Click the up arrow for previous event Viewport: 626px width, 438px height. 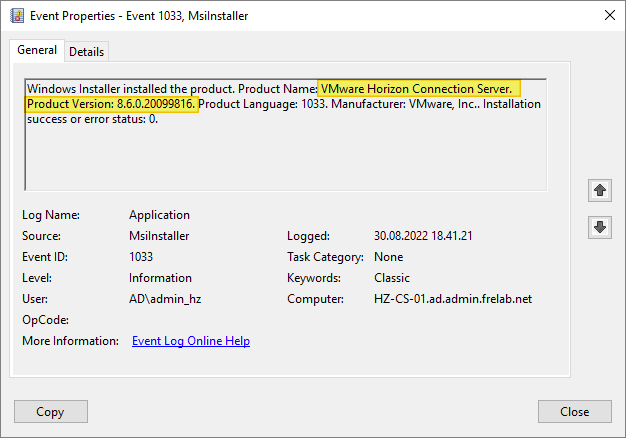(x=600, y=189)
